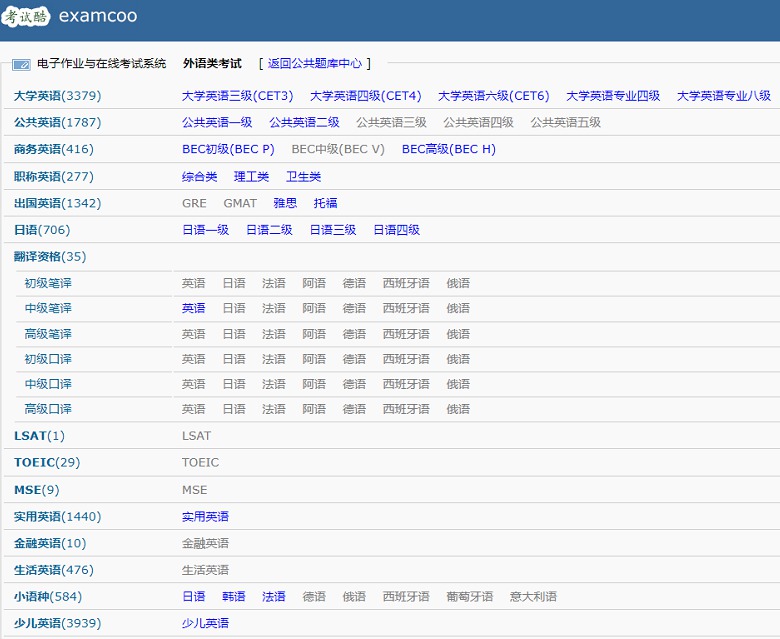
Task: Select 大学英语(3379) category
Action: tap(57, 96)
